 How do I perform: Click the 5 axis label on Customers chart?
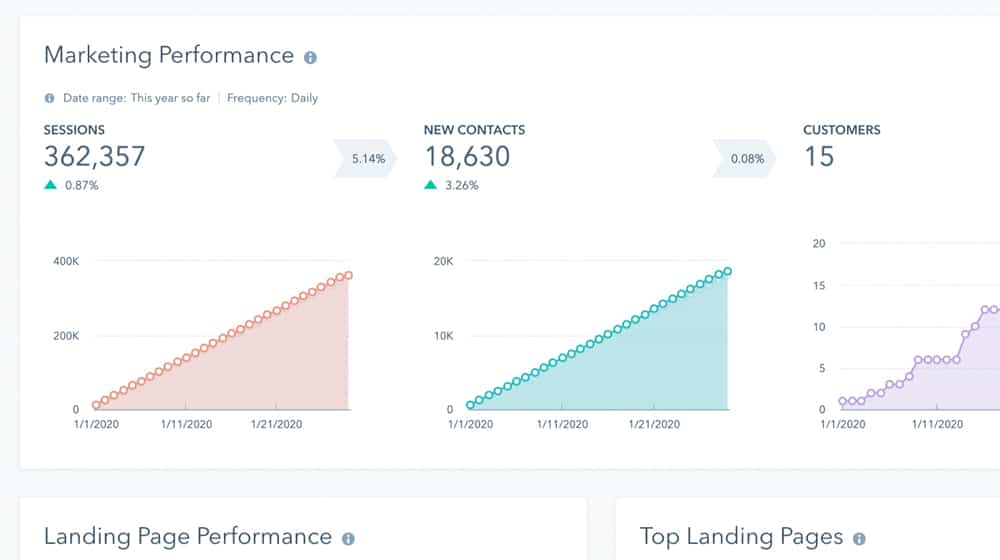point(822,369)
